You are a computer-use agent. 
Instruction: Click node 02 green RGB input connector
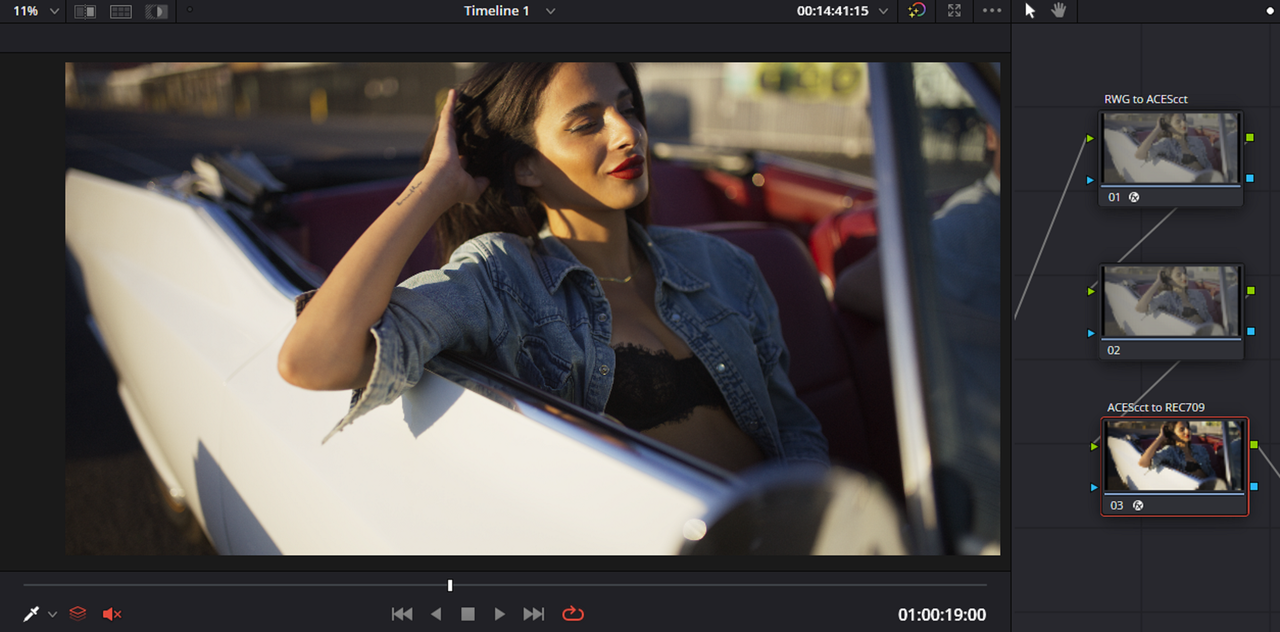pos(1091,291)
